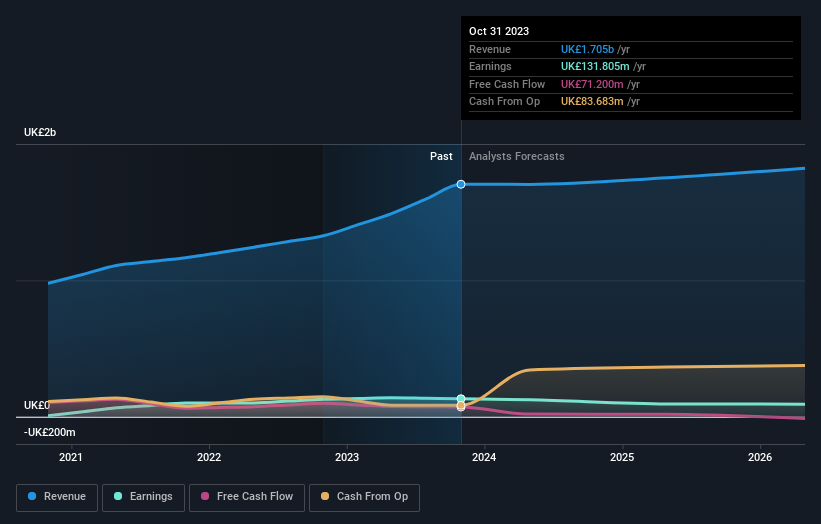Toggle the Earnings legend button
This screenshot has width=821, height=524.
pos(143,497)
